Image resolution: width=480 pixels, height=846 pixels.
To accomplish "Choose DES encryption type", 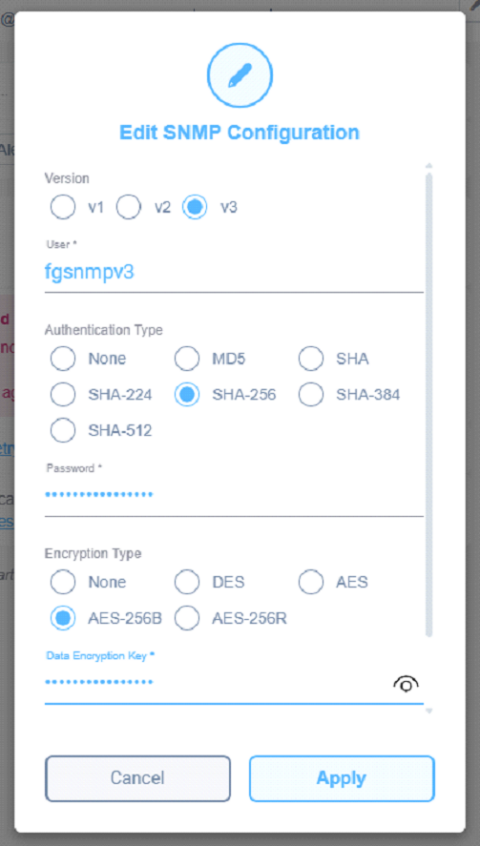I will [x=187, y=582].
